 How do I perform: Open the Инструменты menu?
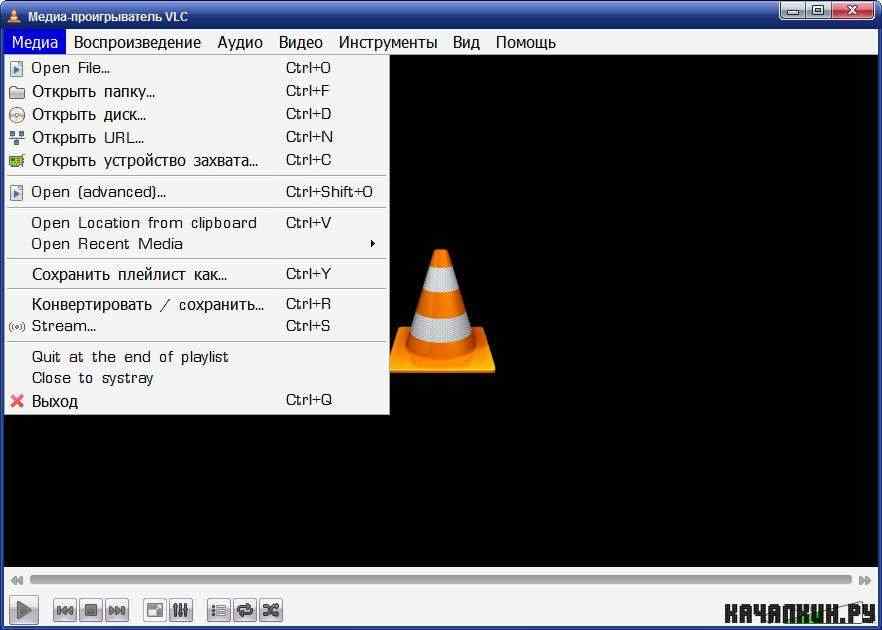pyautogui.click(x=388, y=43)
